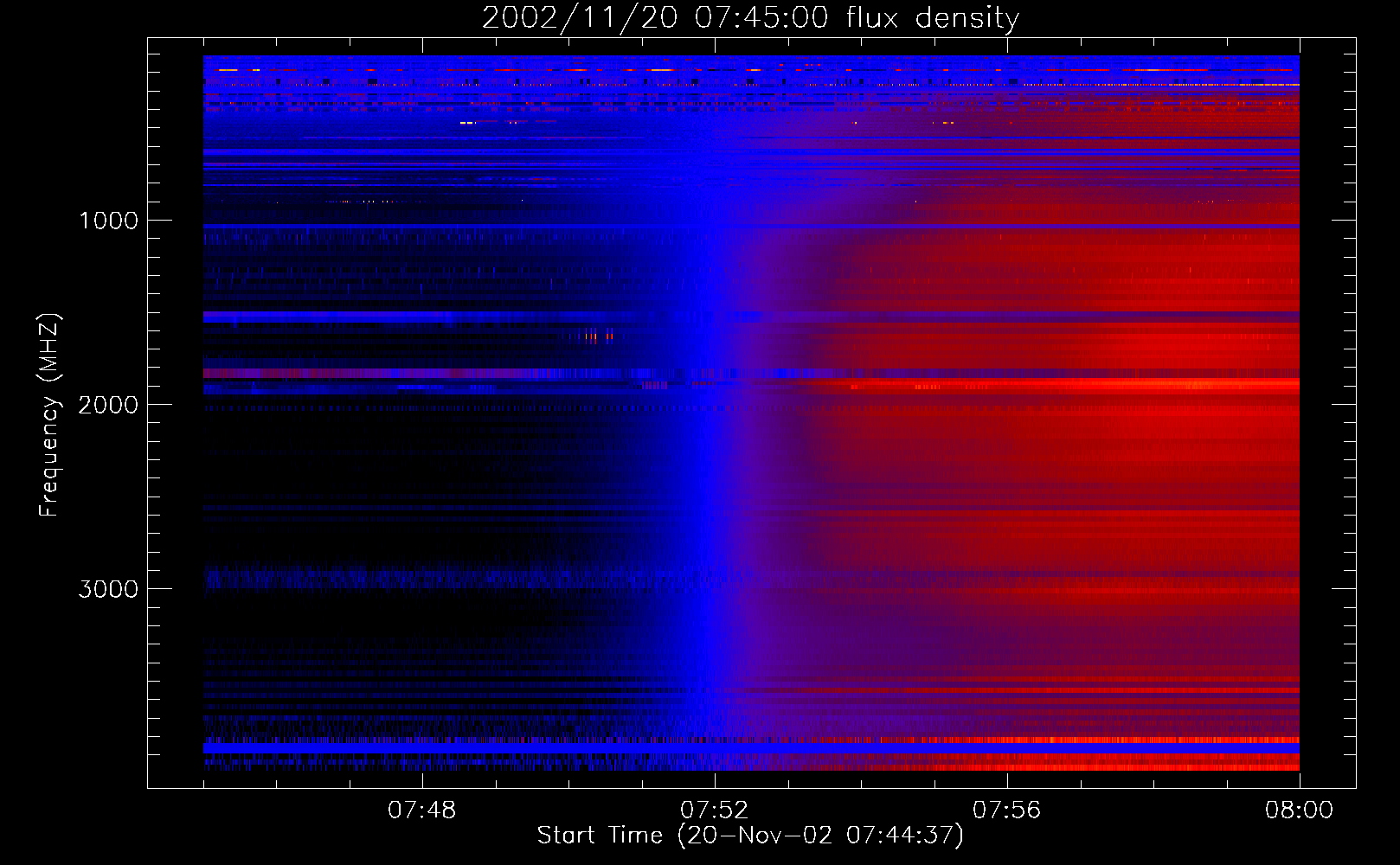Click the 3000 frequency tick label
The image size is (1400, 865).
108,589
